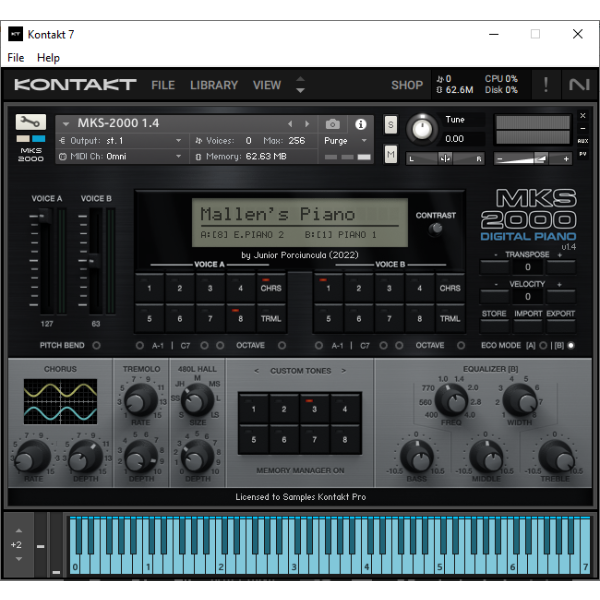Select Voice B tone button 1
600x600 pixels.
tap(328, 287)
